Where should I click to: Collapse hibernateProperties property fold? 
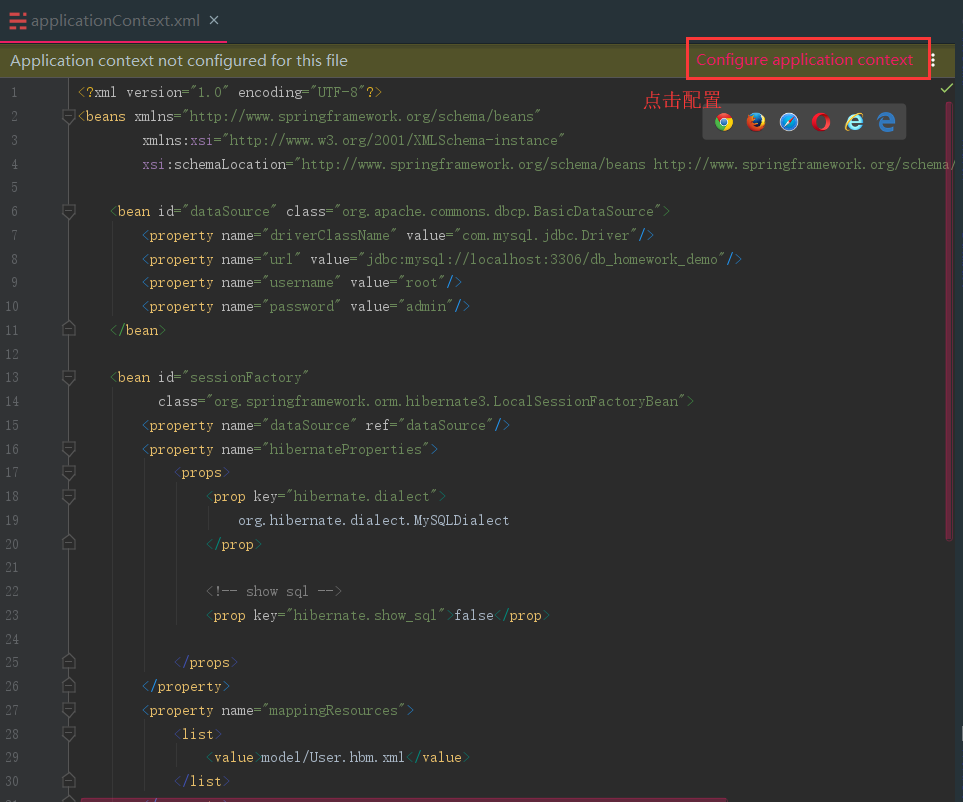click(69, 449)
